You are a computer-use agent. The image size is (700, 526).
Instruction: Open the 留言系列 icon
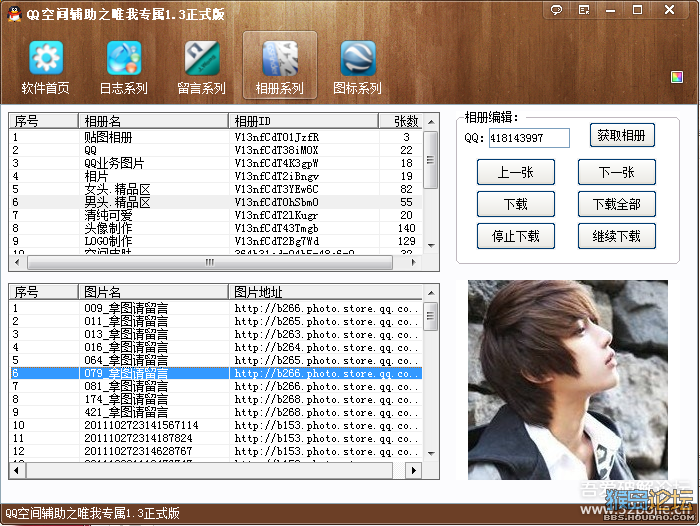coord(202,58)
